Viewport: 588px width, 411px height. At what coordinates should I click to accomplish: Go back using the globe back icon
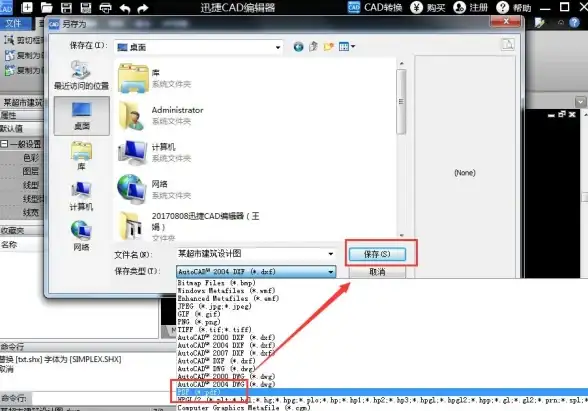pyautogui.click(x=298, y=47)
